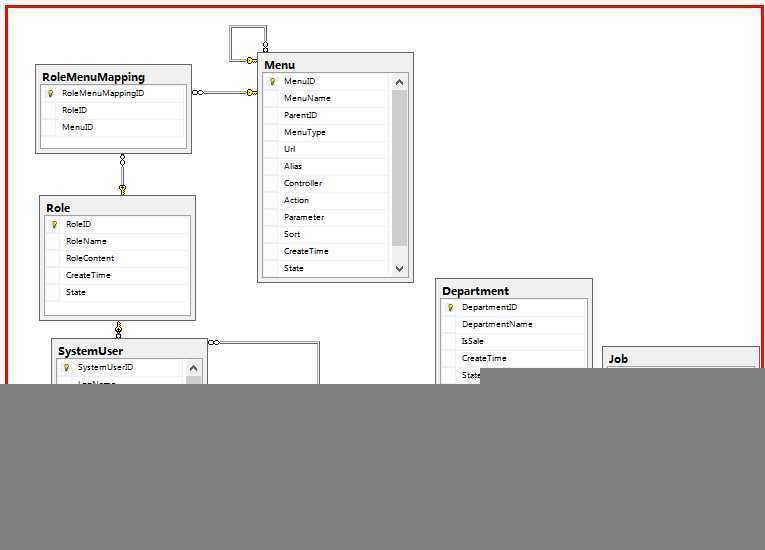The height and width of the screenshot is (550, 765).
Task: Select the ParentID column in Menu
Action: point(326,116)
